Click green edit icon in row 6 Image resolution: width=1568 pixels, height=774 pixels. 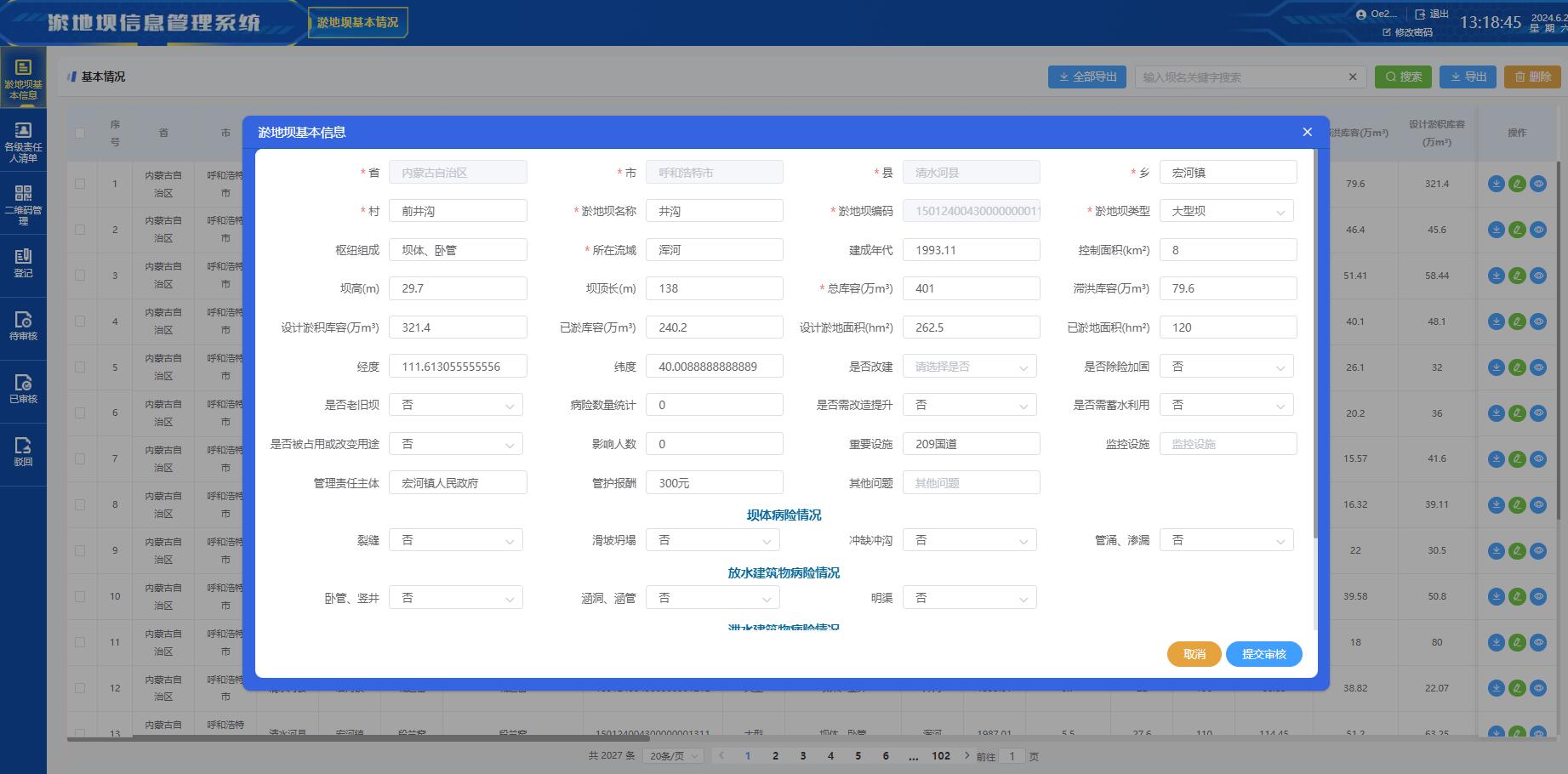(1518, 413)
